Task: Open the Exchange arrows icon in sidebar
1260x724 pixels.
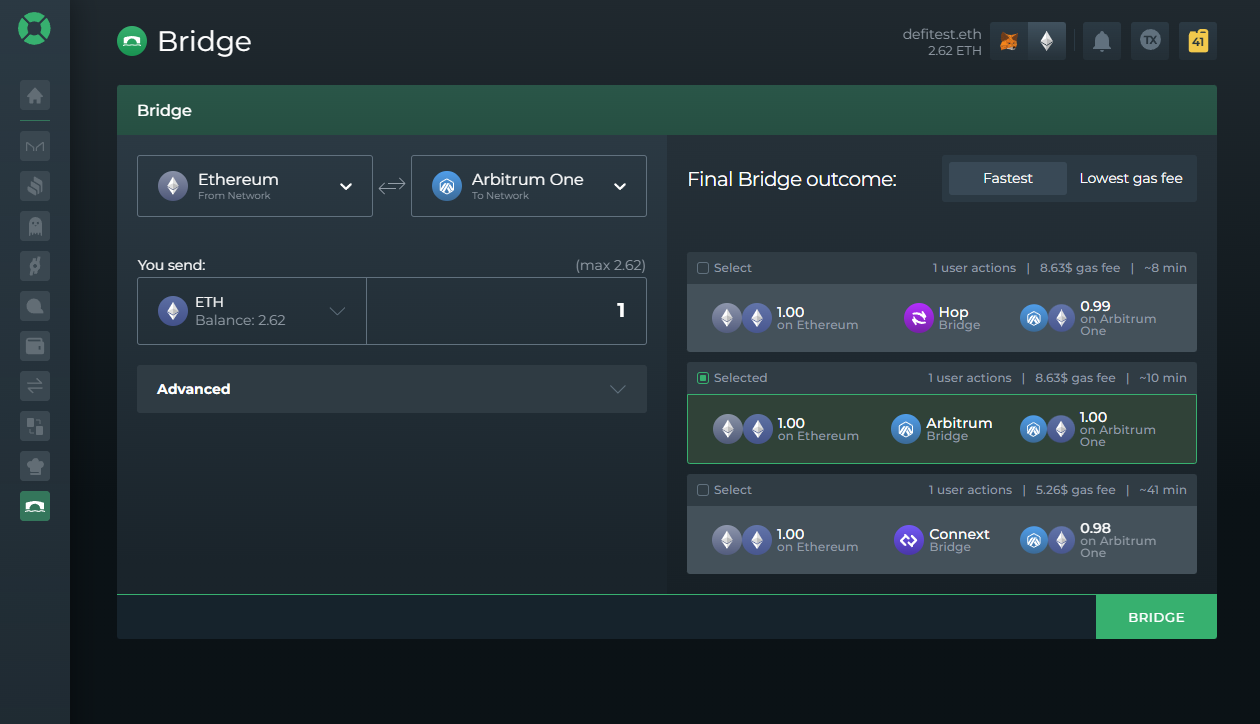Action: coord(35,386)
